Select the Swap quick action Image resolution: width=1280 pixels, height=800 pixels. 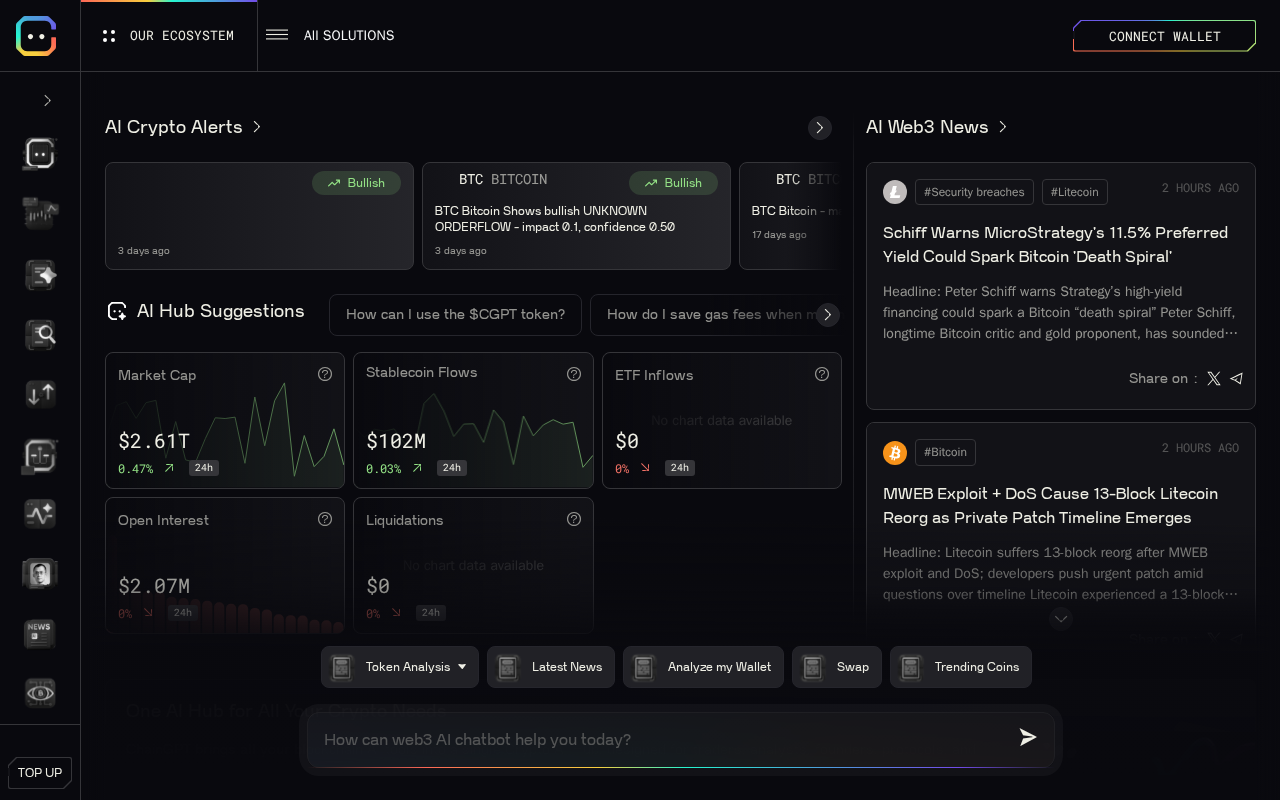click(x=837, y=667)
